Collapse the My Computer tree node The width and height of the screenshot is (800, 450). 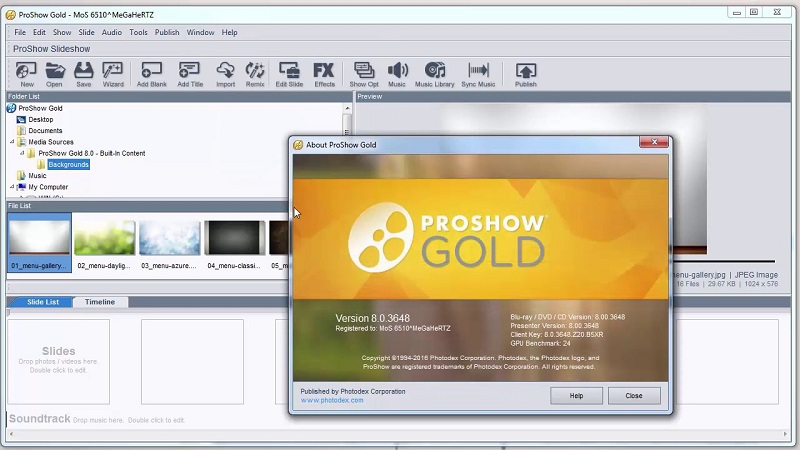coord(12,187)
